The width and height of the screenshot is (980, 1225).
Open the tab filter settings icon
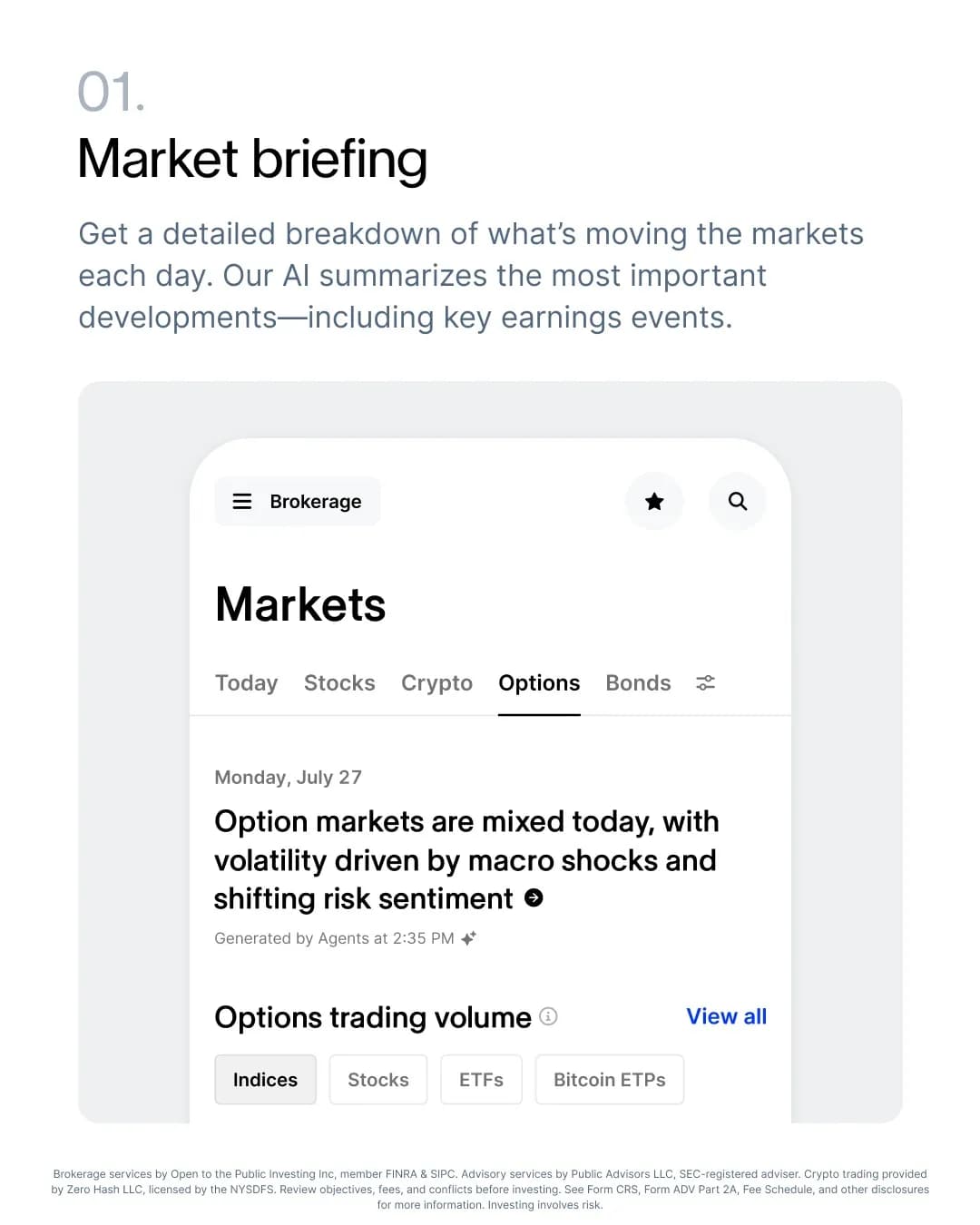[706, 682]
